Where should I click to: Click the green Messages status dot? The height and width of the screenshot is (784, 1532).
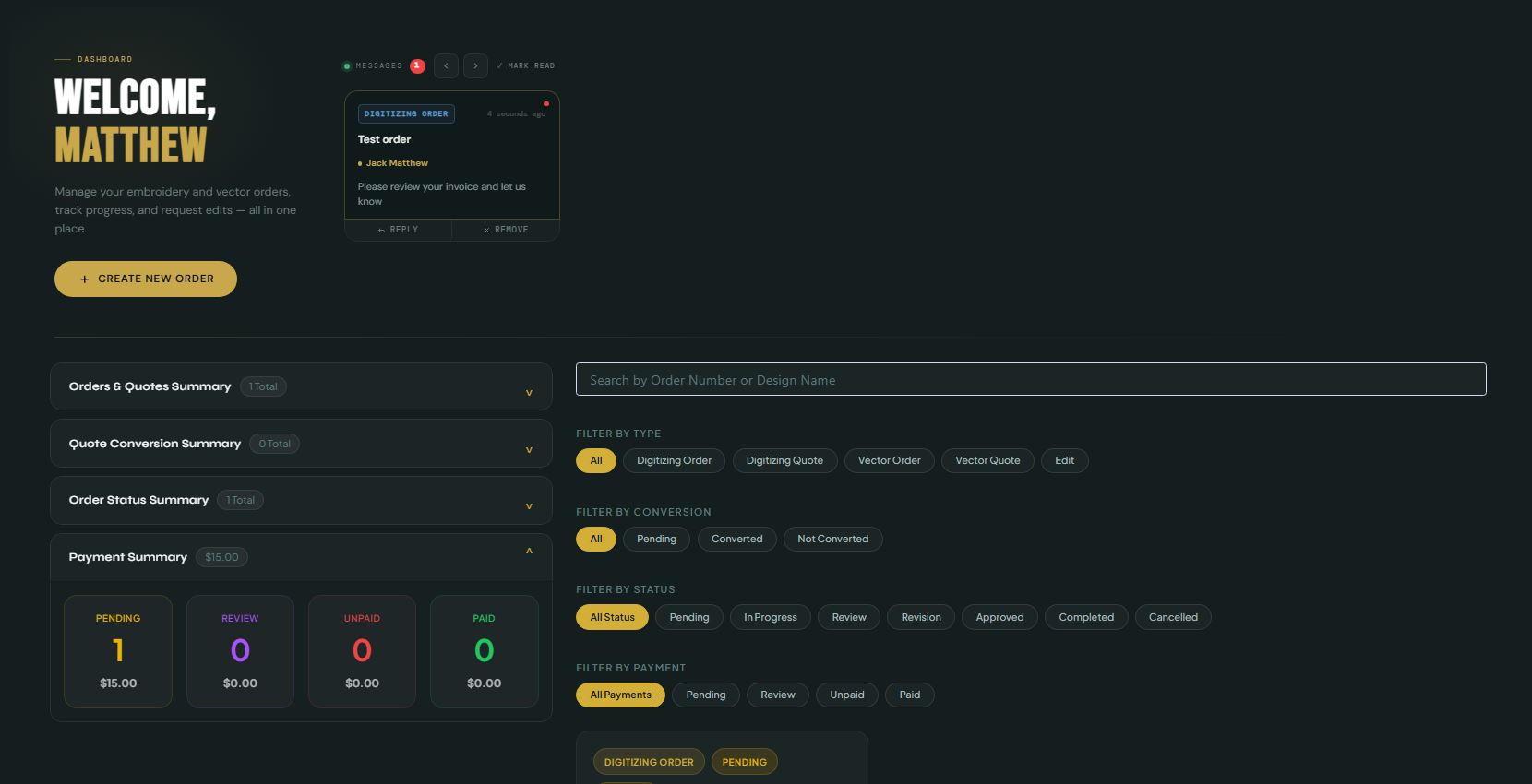(x=347, y=65)
